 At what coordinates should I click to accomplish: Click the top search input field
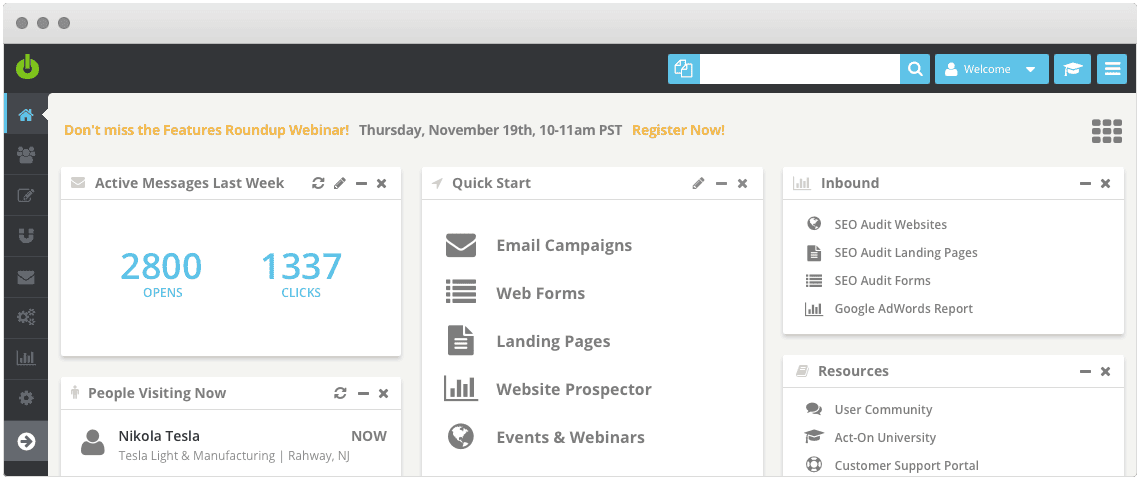799,69
